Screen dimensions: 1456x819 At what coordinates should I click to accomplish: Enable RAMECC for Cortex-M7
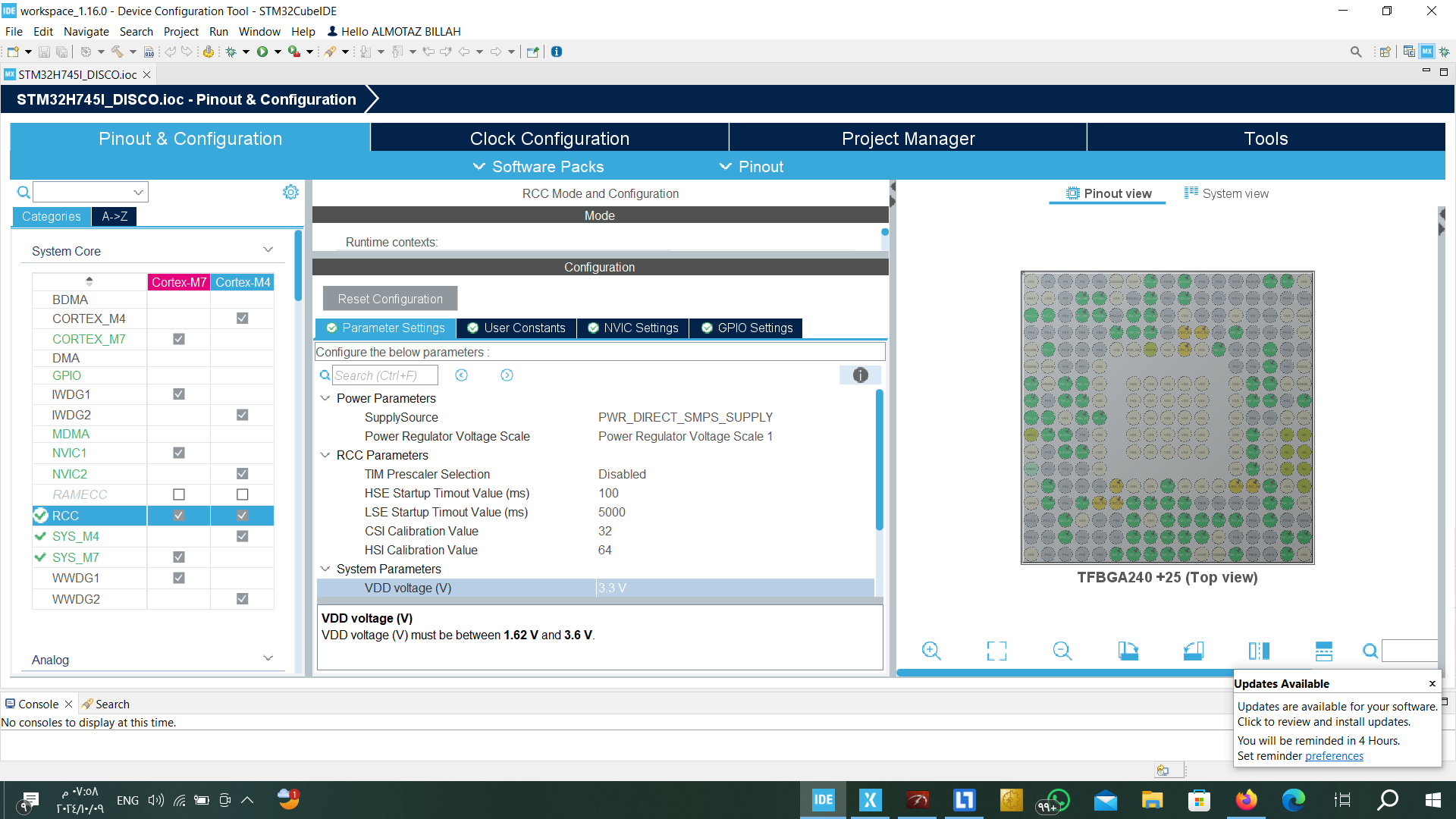coord(179,494)
